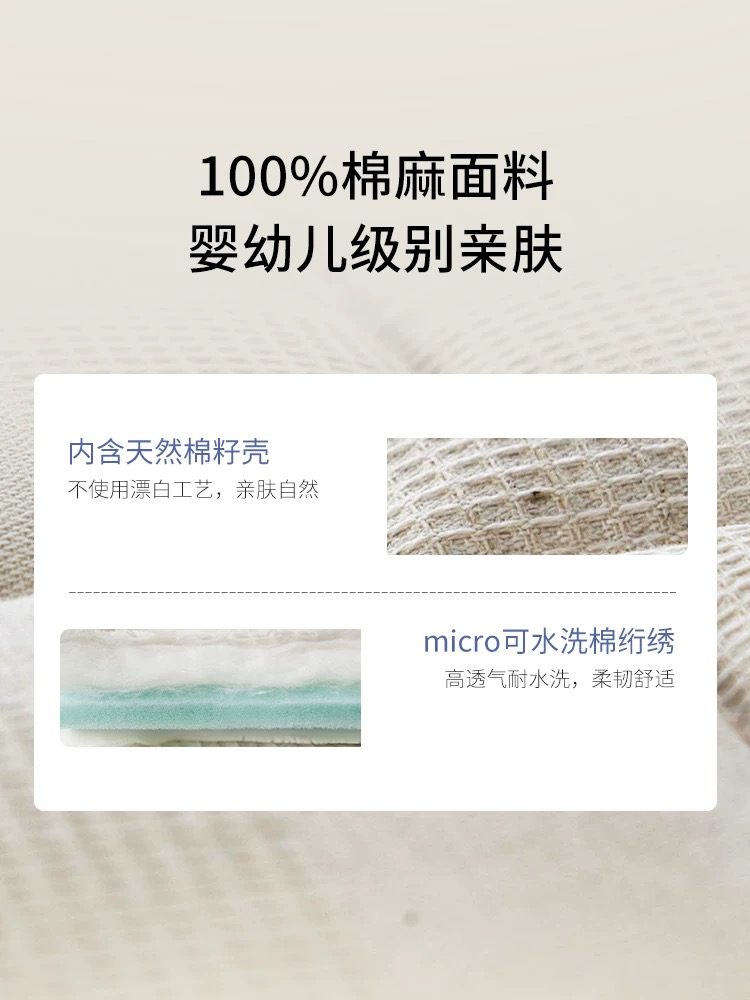The image size is (750, 1000).
Task: Tap the 内含天然棉籽壳 blue heading
Action: click(168, 452)
